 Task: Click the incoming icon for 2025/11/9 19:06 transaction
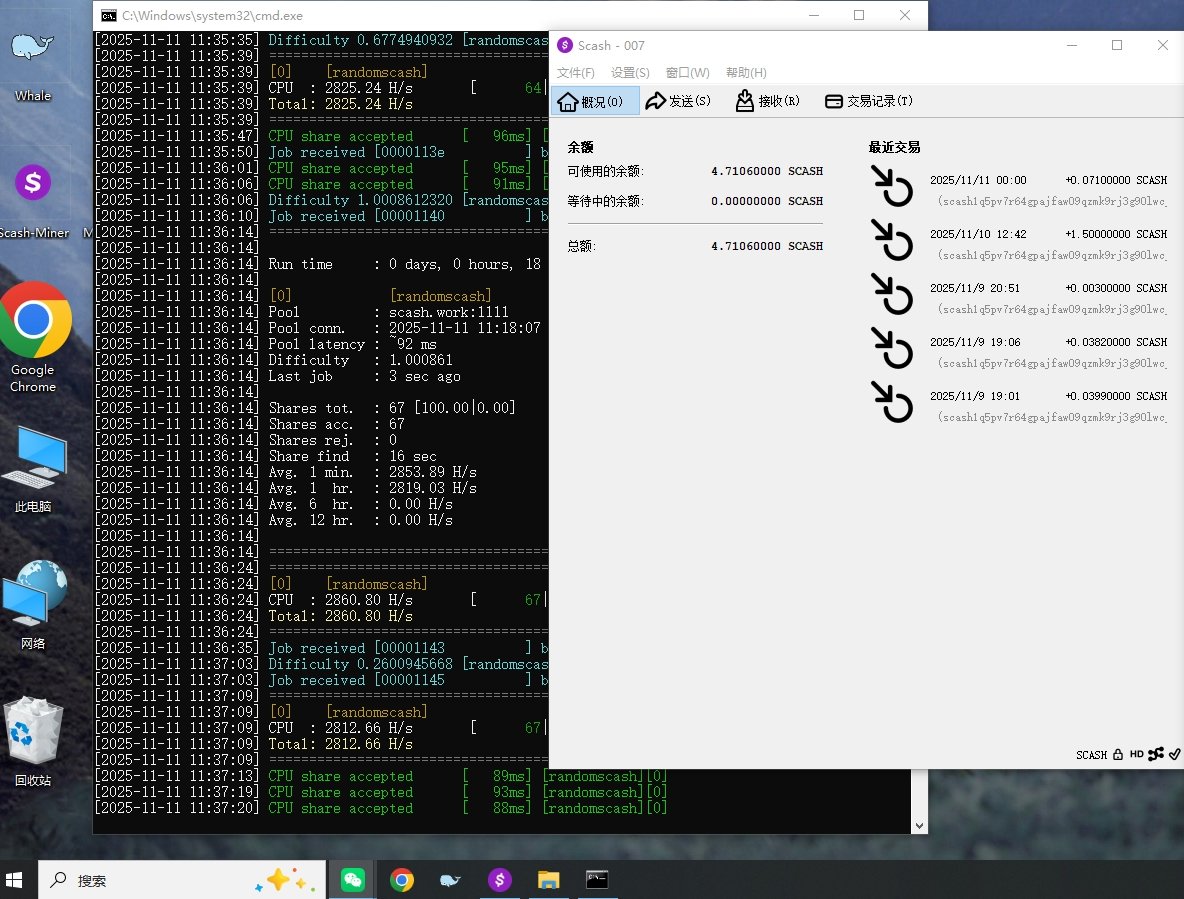click(x=892, y=347)
